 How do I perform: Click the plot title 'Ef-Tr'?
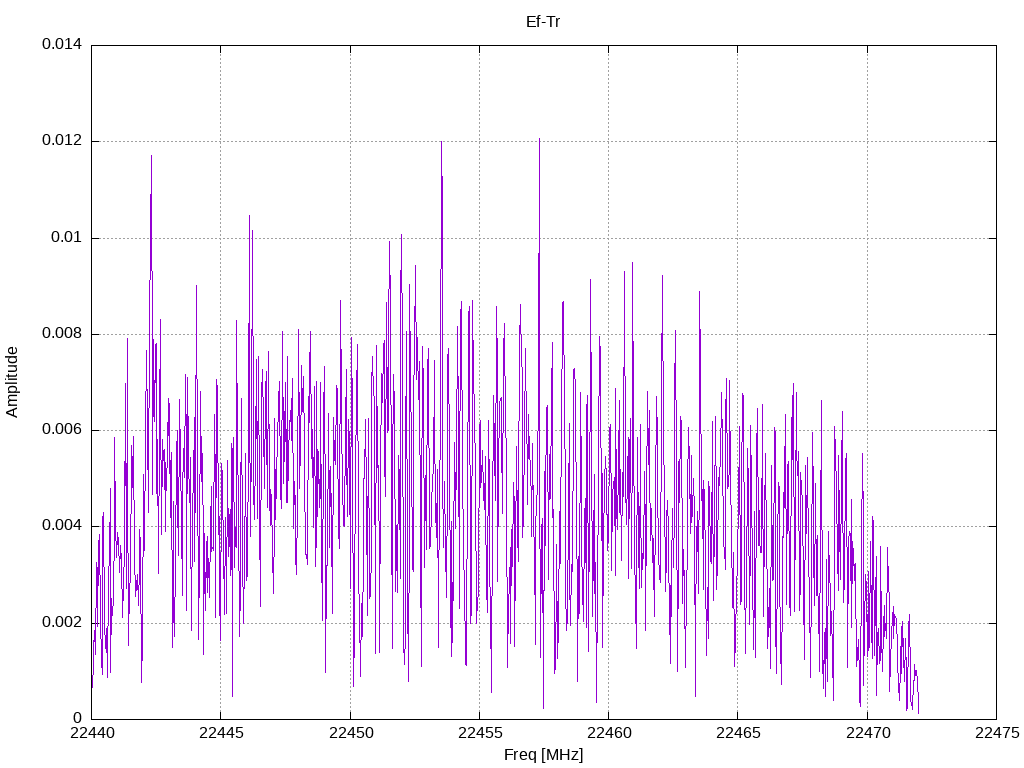(x=543, y=22)
